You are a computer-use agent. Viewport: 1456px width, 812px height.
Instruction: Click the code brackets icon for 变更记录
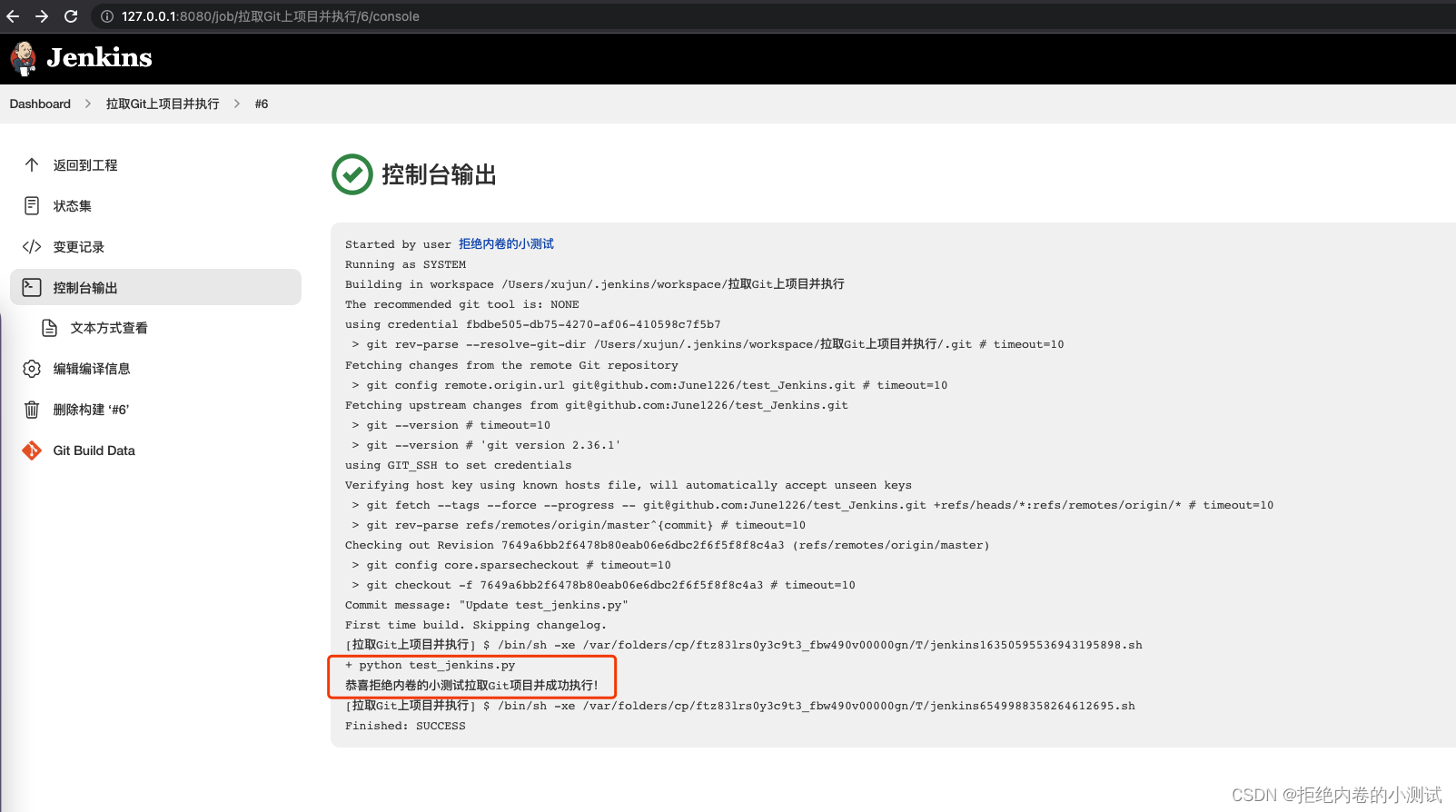pos(32,246)
